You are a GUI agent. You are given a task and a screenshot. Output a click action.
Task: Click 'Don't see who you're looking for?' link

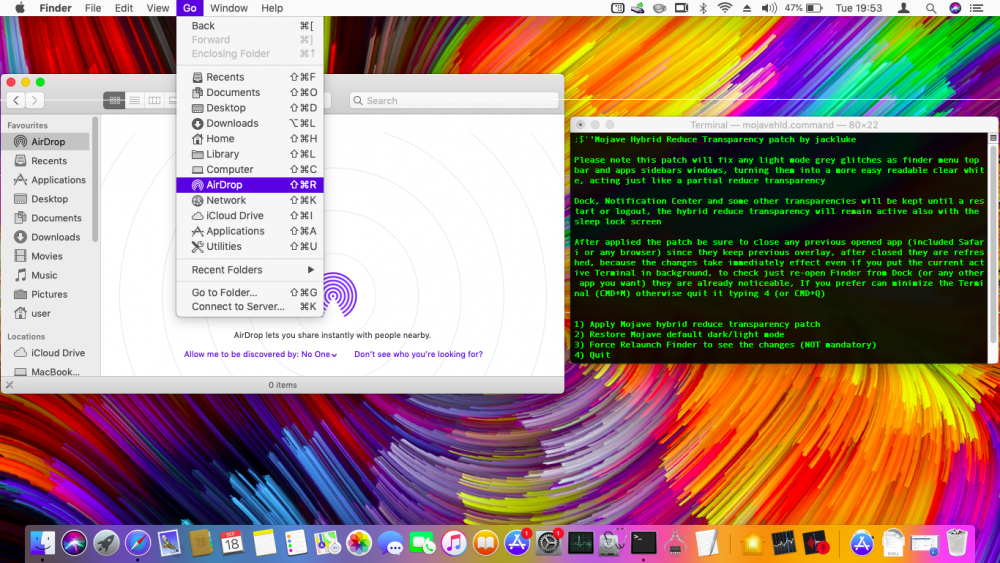pyautogui.click(x=418, y=354)
